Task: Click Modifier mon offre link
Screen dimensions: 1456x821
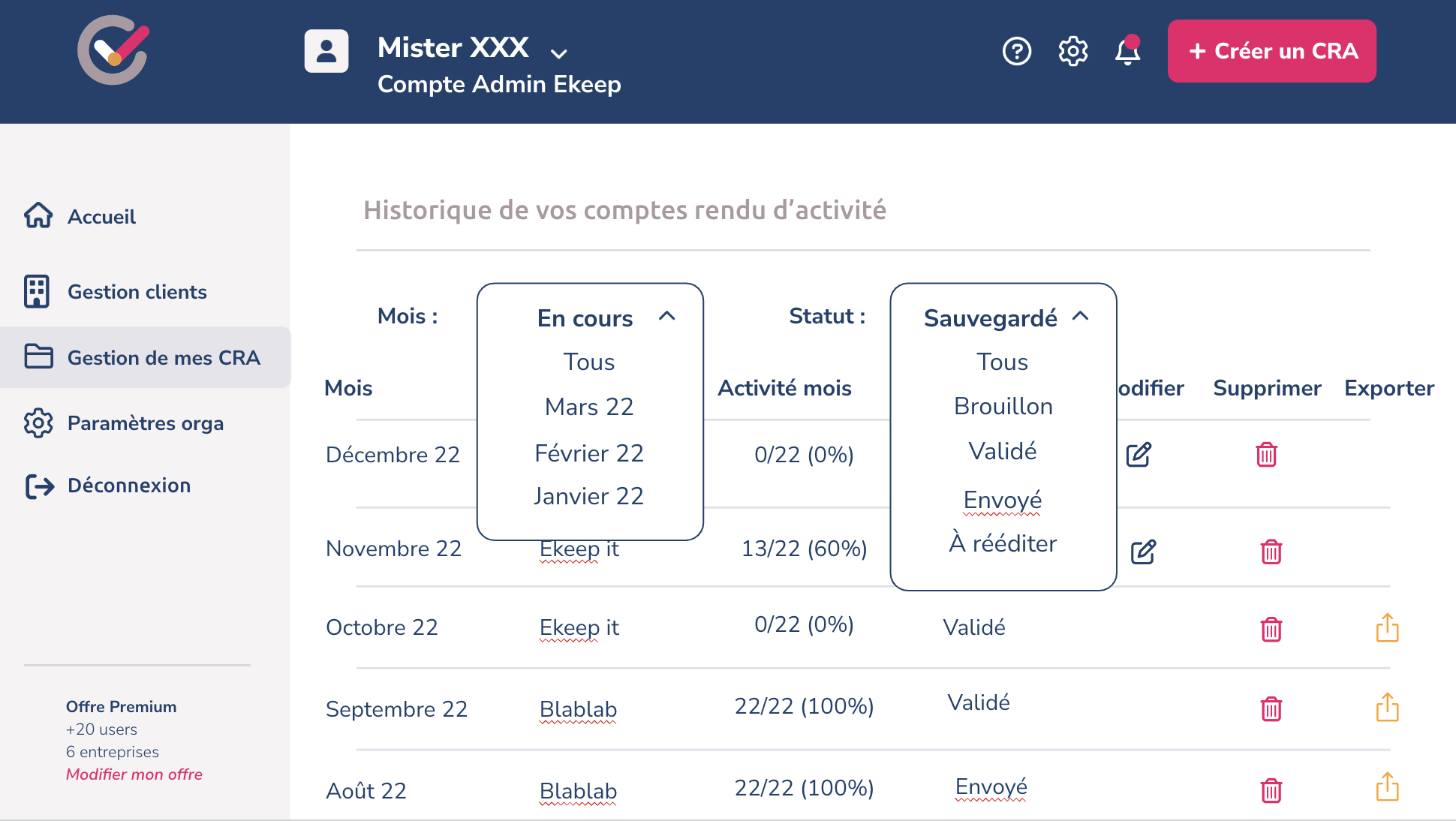Action: [x=134, y=774]
